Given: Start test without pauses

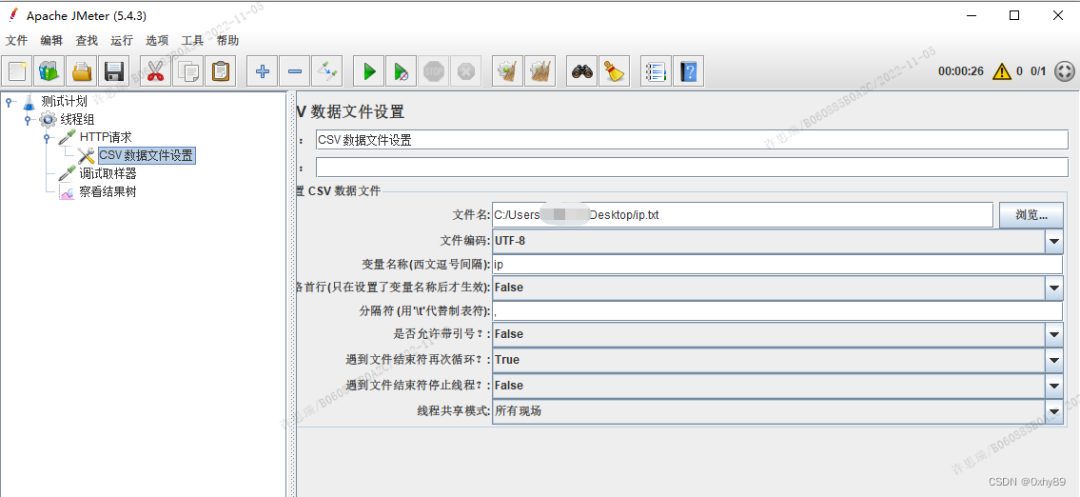Looking at the screenshot, I should (401, 71).
